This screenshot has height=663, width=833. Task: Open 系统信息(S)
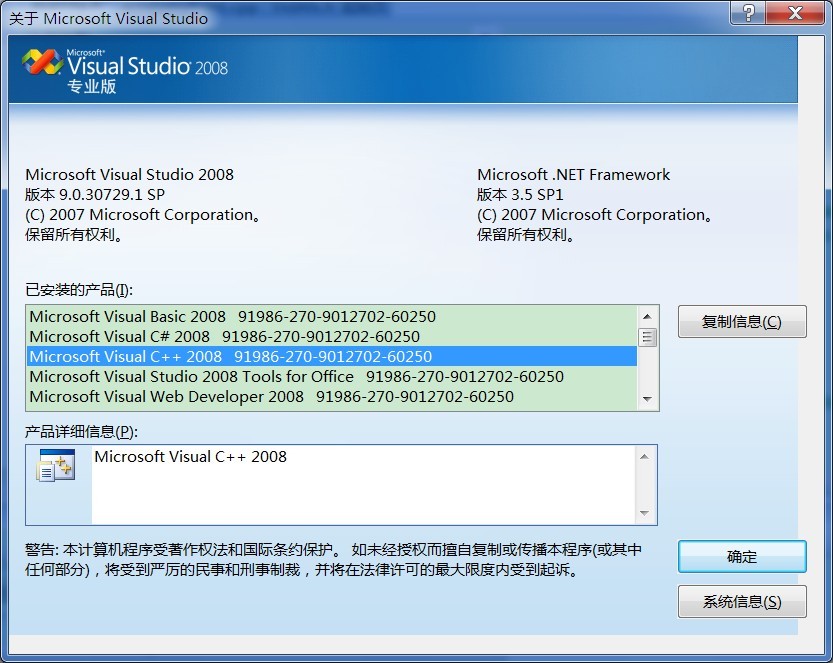click(742, 601)
